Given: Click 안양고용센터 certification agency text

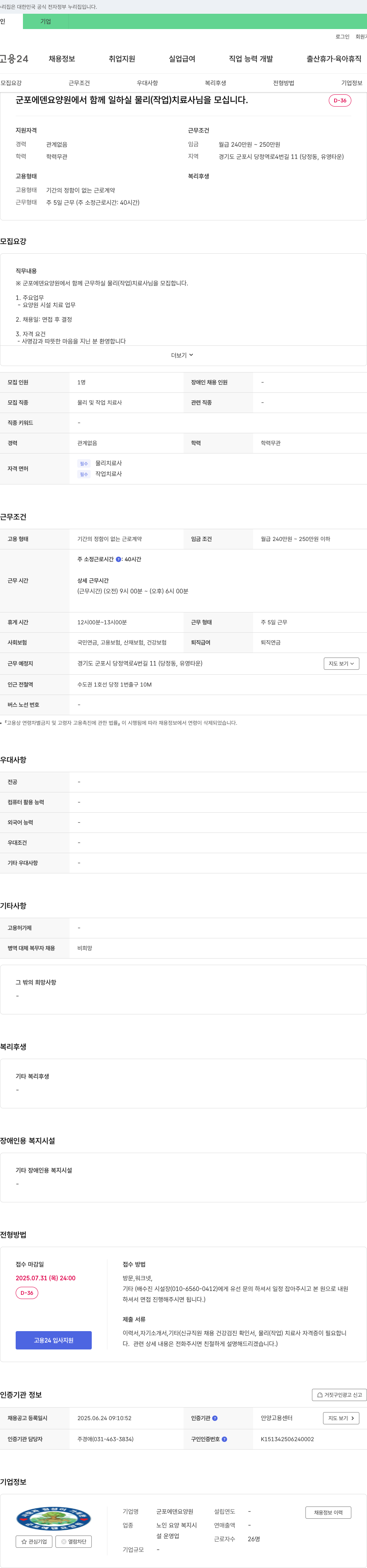Looking at the screenshot, I should pos(276,1417).
